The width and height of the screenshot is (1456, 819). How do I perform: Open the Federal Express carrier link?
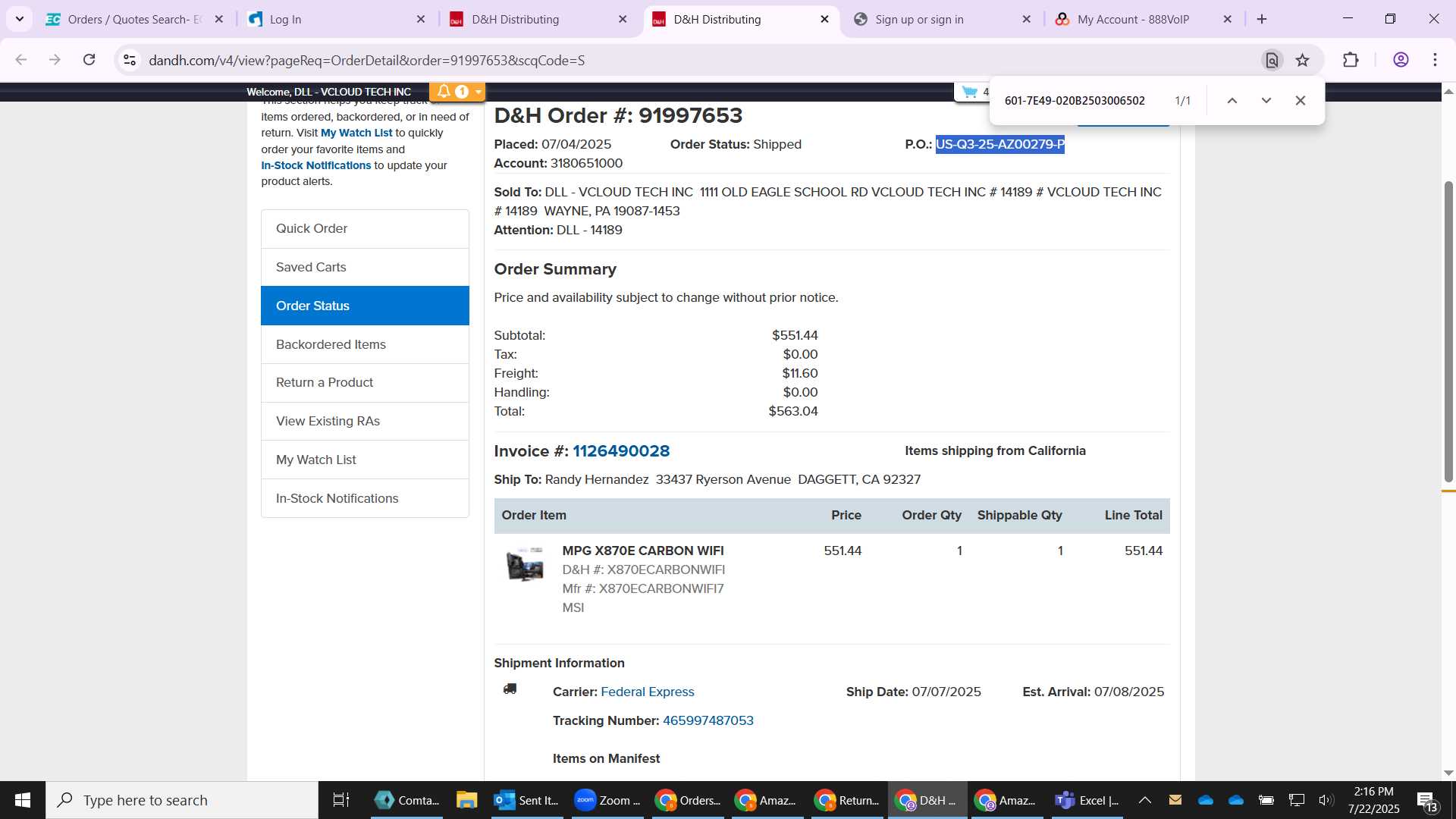tap(648, 692)
